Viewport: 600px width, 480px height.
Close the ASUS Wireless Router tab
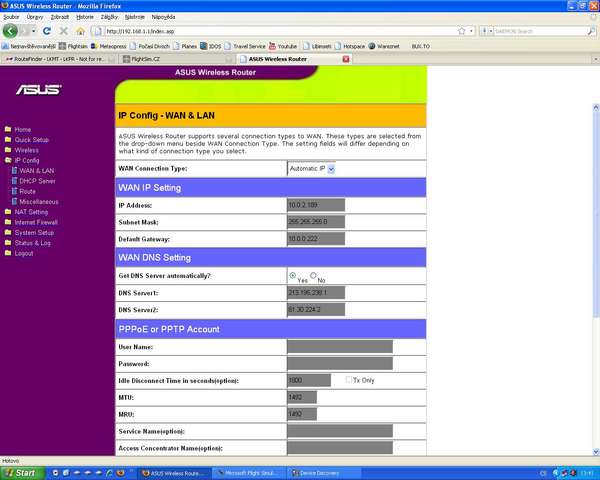(x=346, y=59)
